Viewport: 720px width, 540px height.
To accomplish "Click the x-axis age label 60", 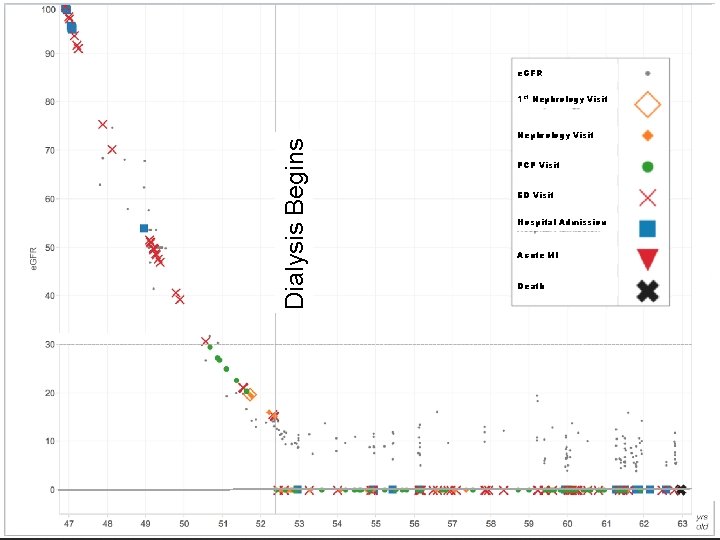I will point(568,524).
